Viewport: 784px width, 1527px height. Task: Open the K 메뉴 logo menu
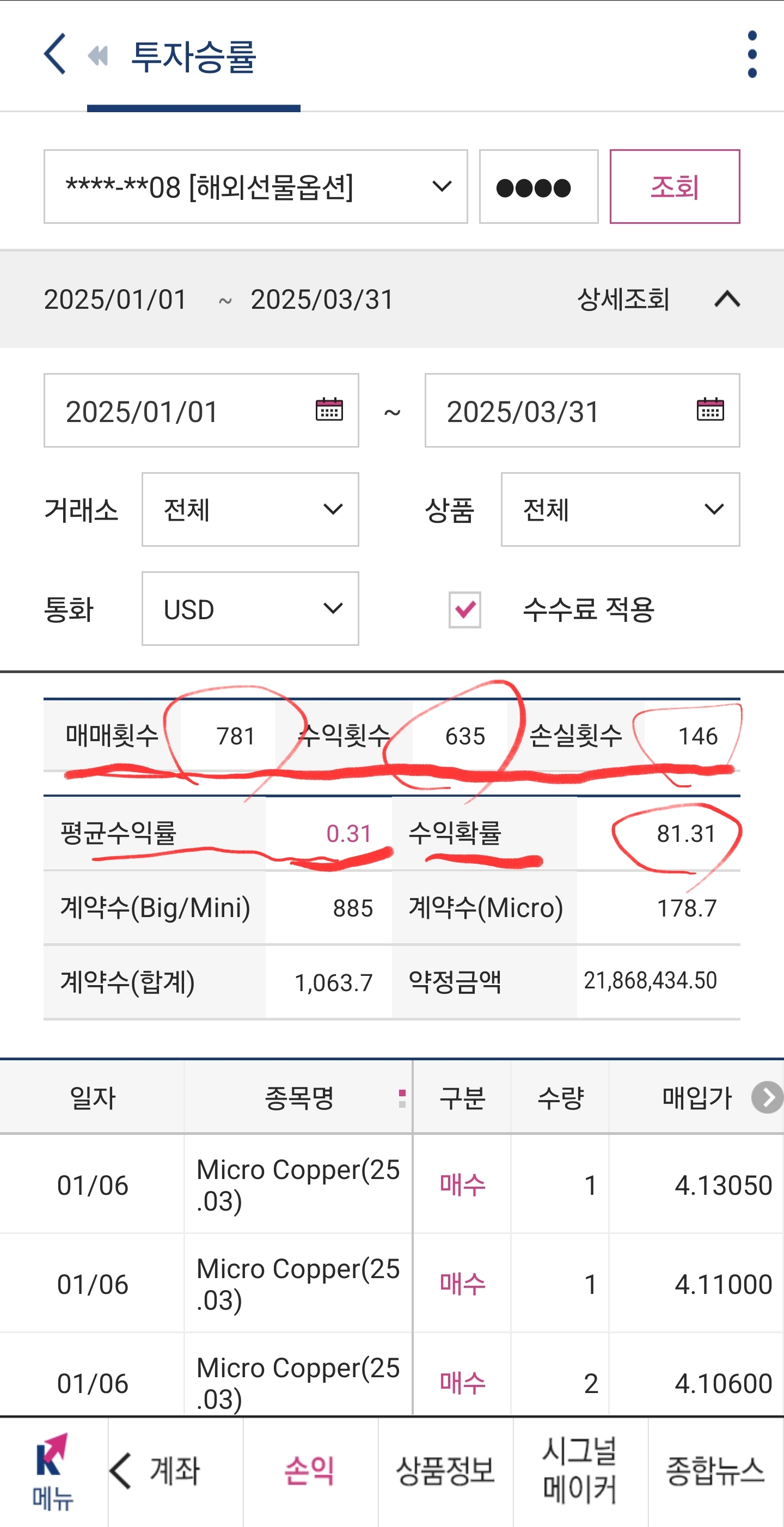[52, 1471]
